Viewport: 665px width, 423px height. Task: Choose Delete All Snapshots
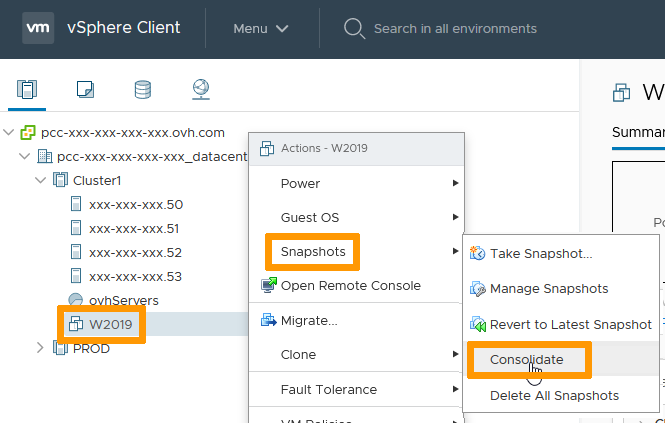click(x=554, y=395)
